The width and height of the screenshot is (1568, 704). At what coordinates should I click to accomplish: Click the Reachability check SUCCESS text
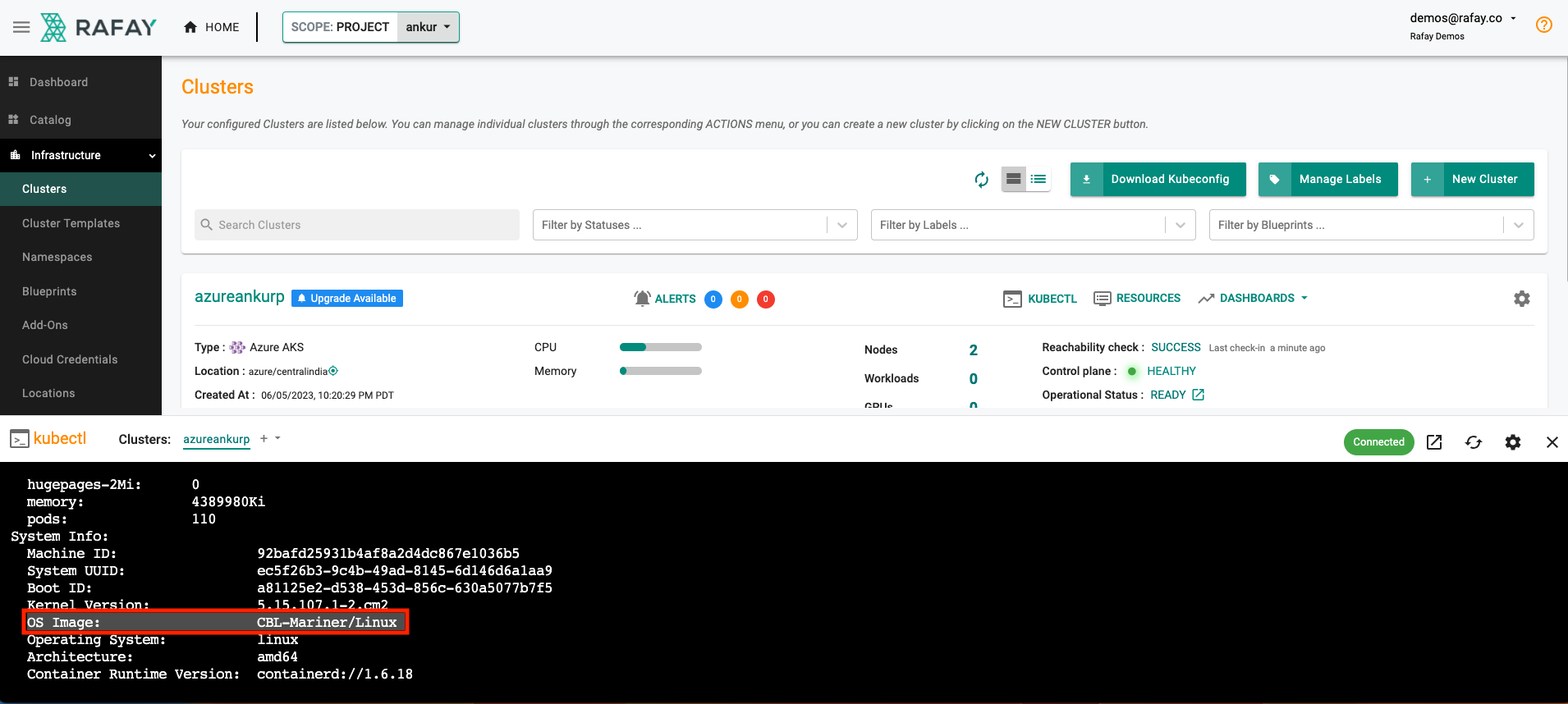(1176, 347)
